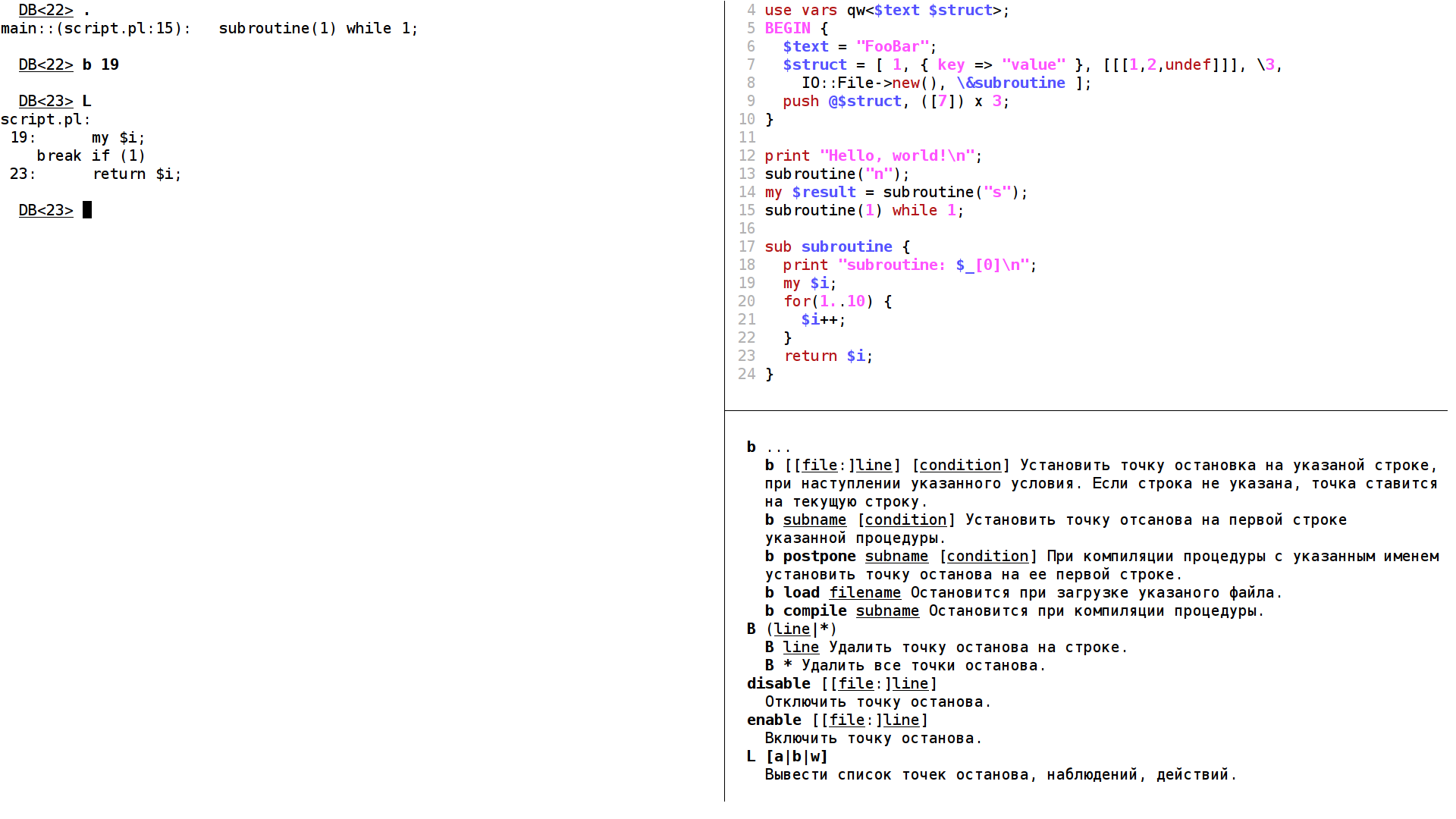Click the 'my $result' variable on line 14
The width and height of the screenshot is (1456, 819).
click(x=810, y=192)
